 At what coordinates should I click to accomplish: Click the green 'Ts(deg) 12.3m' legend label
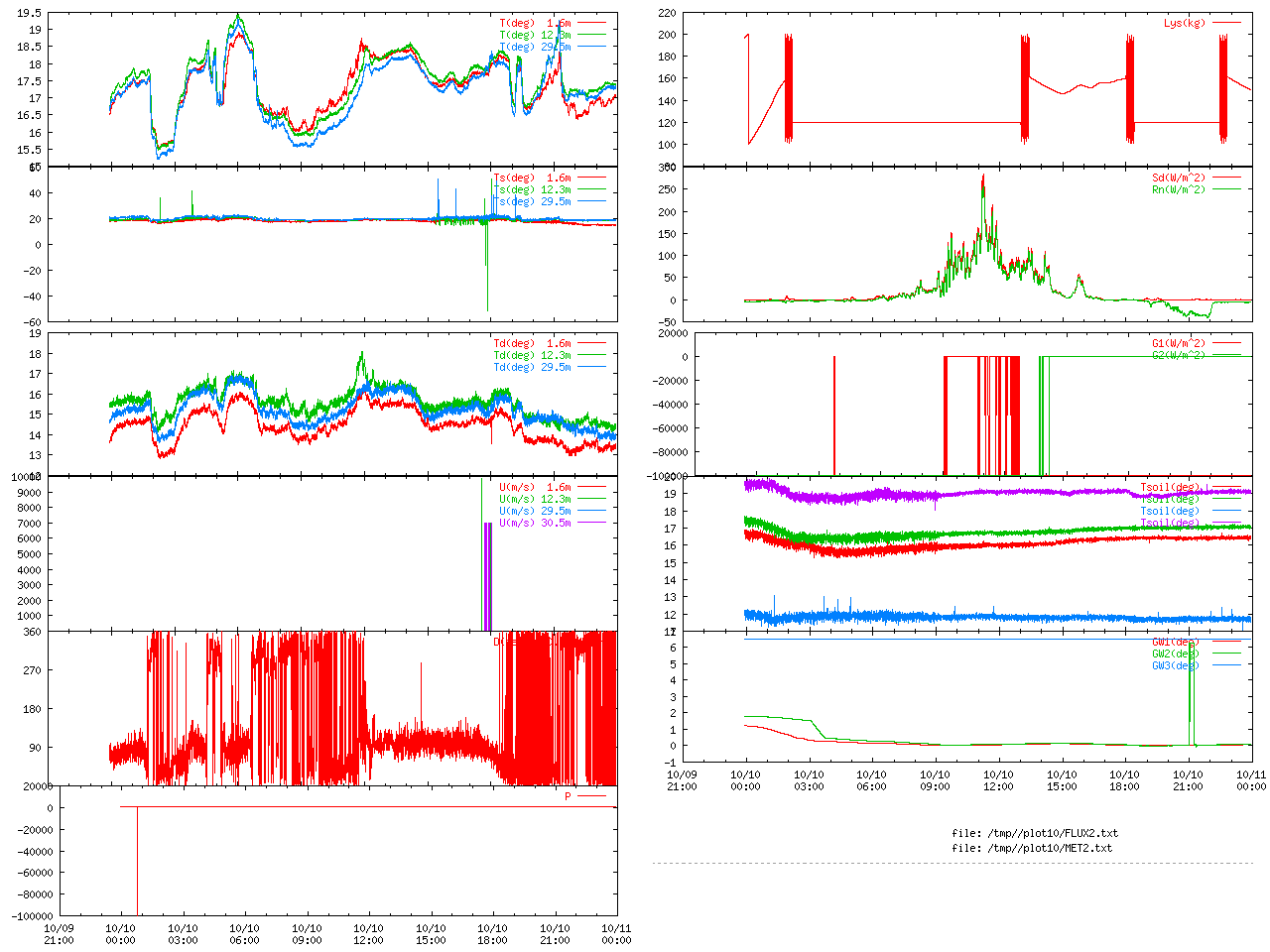point(532,190)
